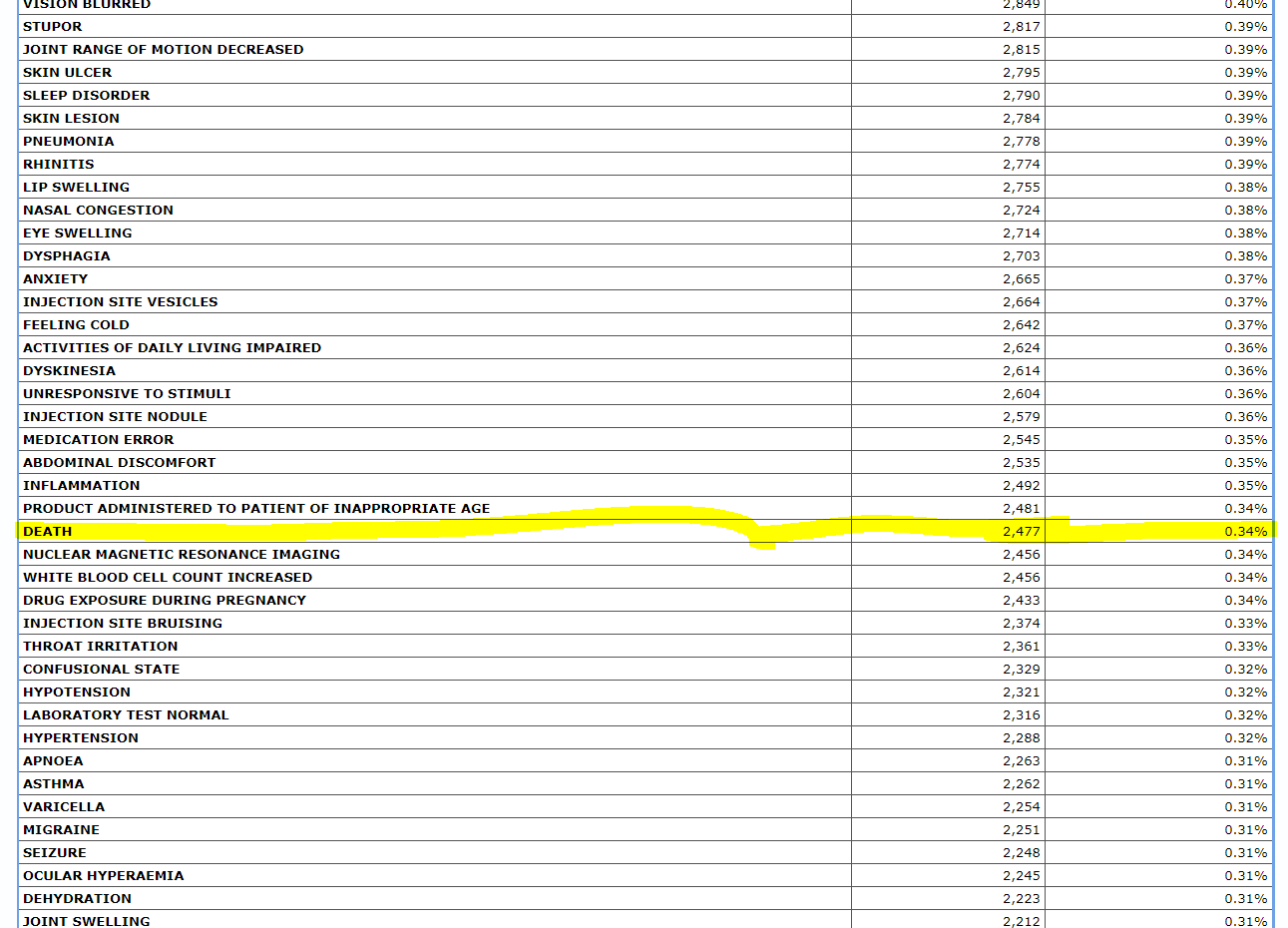Image resolution: width=1288 pixels, height=928 pixels.
Task: Select the ASTHMA count 2,262
Action: [x=1022, y=784]
